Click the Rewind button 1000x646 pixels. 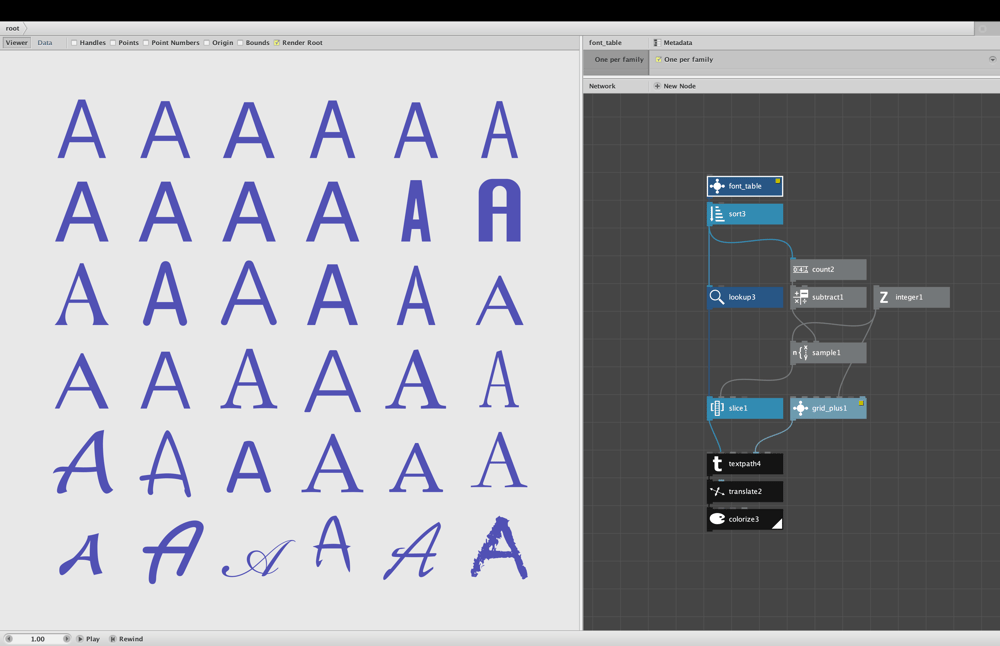(x=126, y=638)
